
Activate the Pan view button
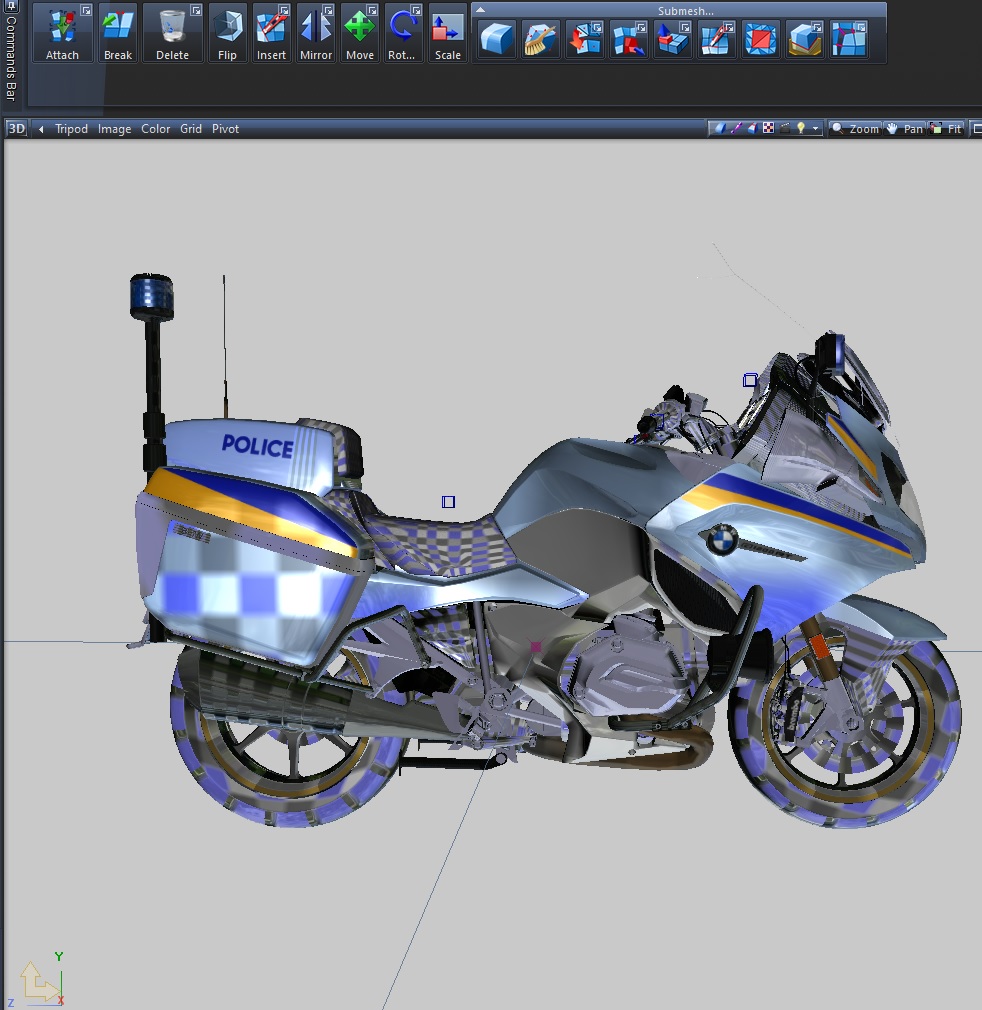(x=905, y=129)
